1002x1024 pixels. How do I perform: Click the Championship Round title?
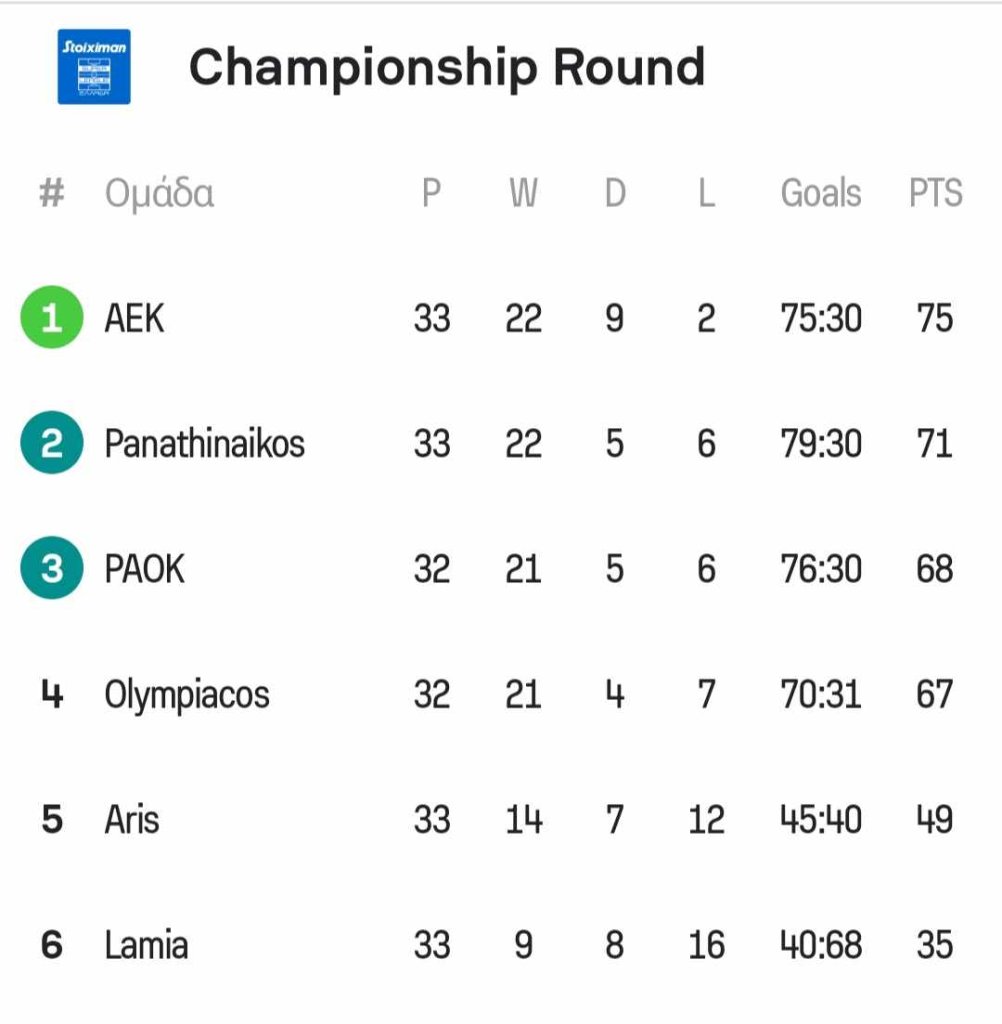(447, 67)
